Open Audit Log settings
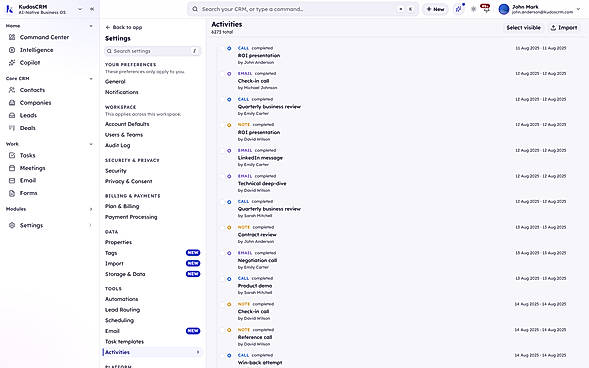Image resolution: width=589 pixels, height=368 pixels. click(117, 145)
